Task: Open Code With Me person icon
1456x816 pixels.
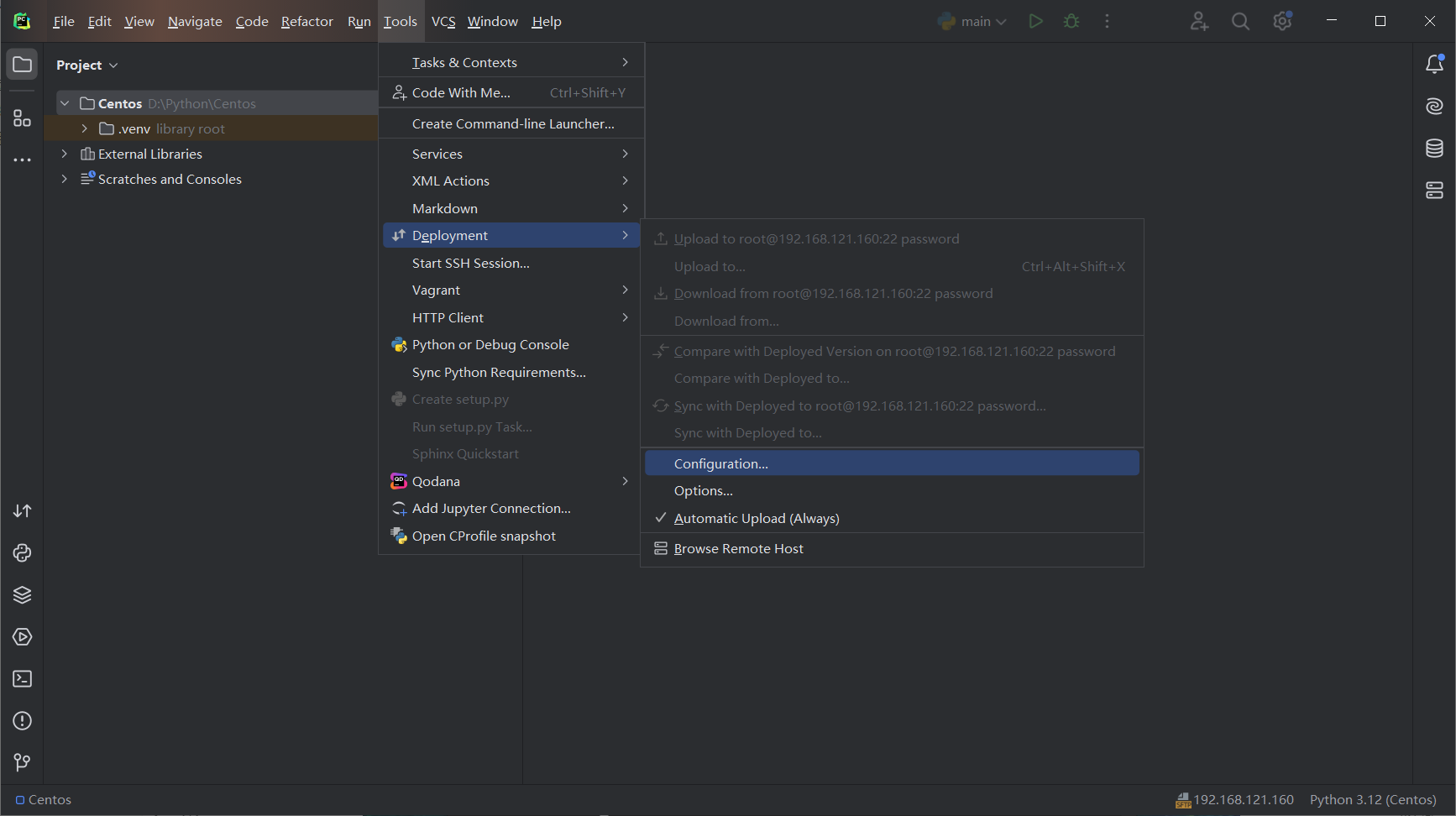Action: pos(1199,21)
